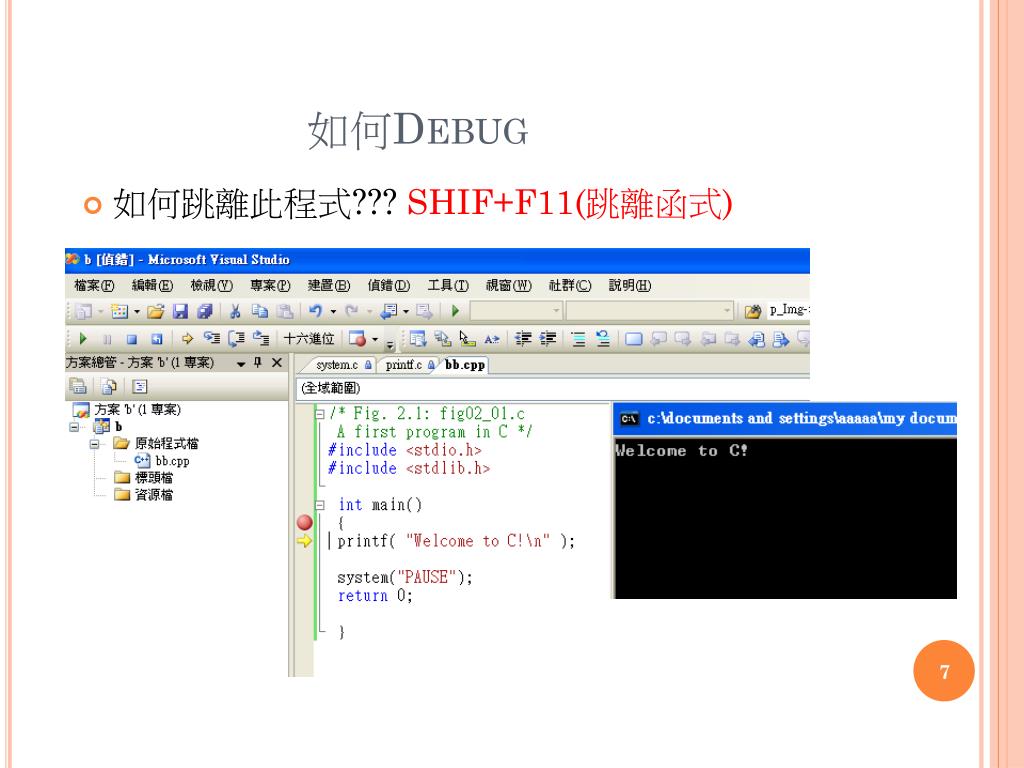Viewport: 1024px width, 768px height.
Task: Click the Redo arrow icon
Action: point(351,312)
